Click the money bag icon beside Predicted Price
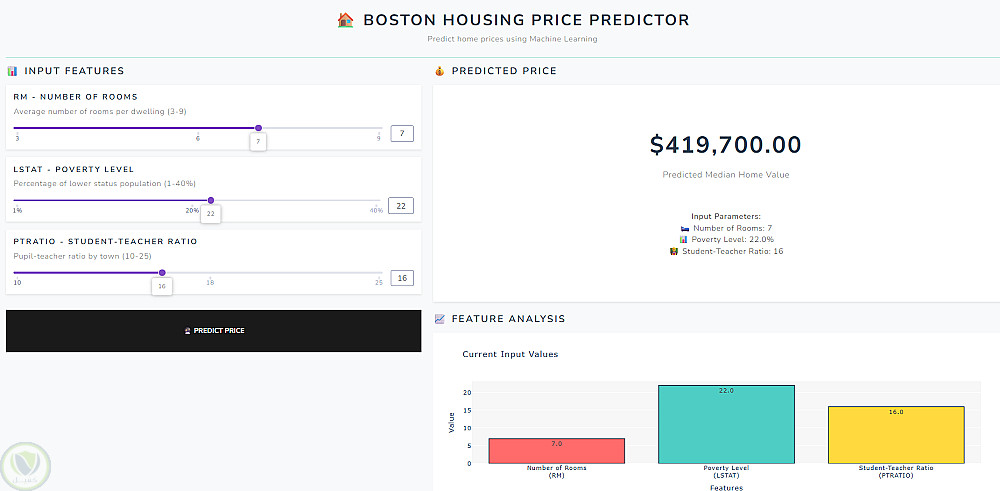 [x=439, y=71]
